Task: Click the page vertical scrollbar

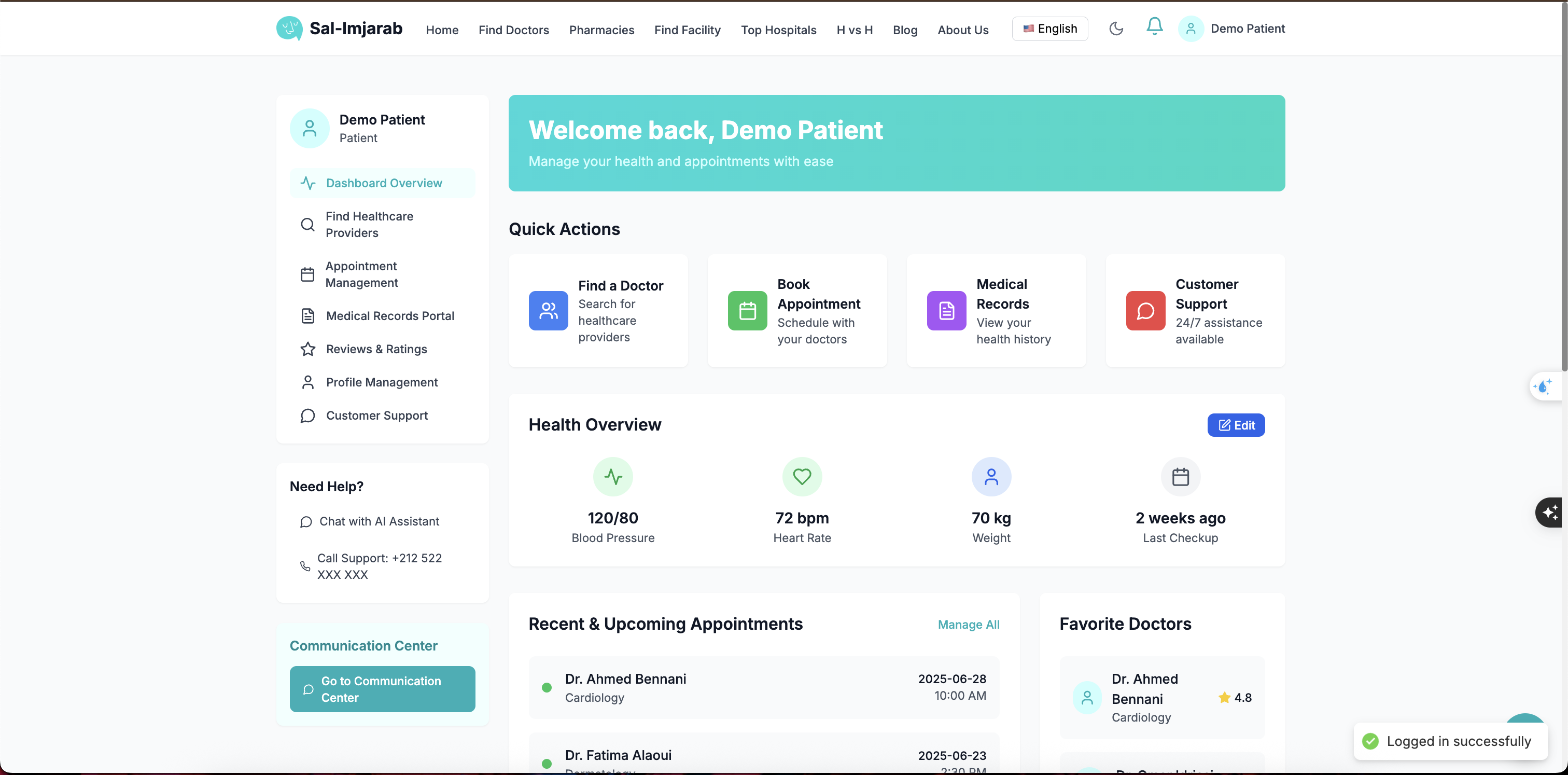Action: pos(1563,183)
